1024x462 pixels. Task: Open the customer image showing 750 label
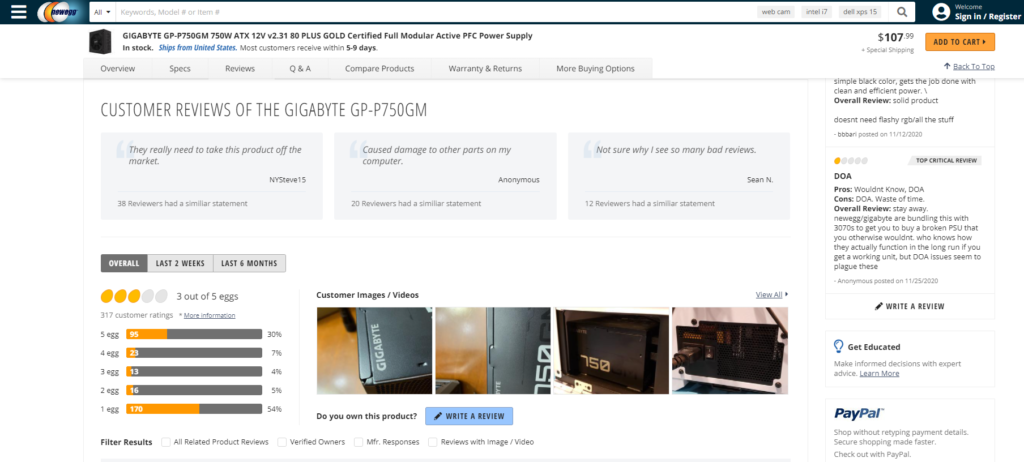[612, 351]
